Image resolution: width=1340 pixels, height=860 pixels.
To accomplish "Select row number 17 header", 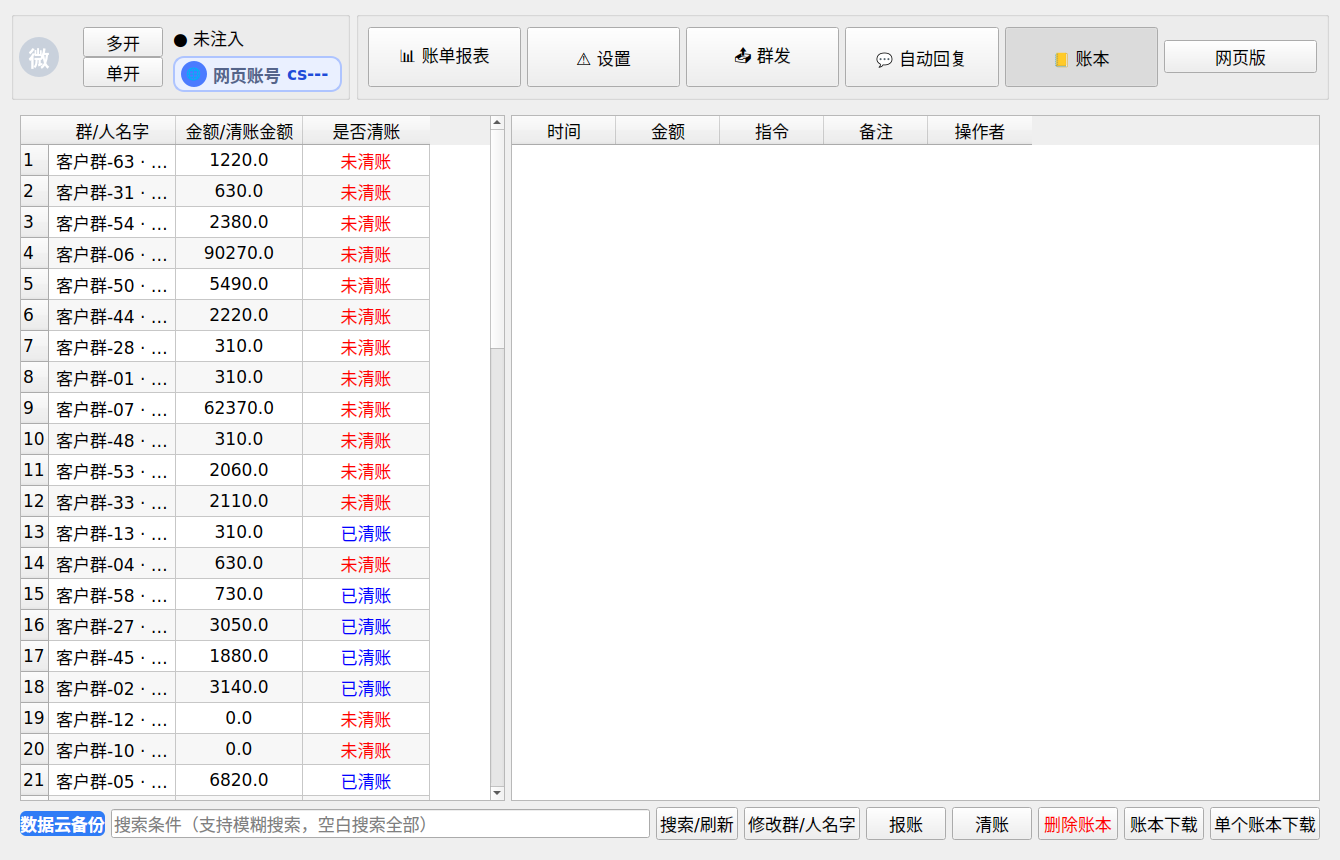I will tap(34, 656).
